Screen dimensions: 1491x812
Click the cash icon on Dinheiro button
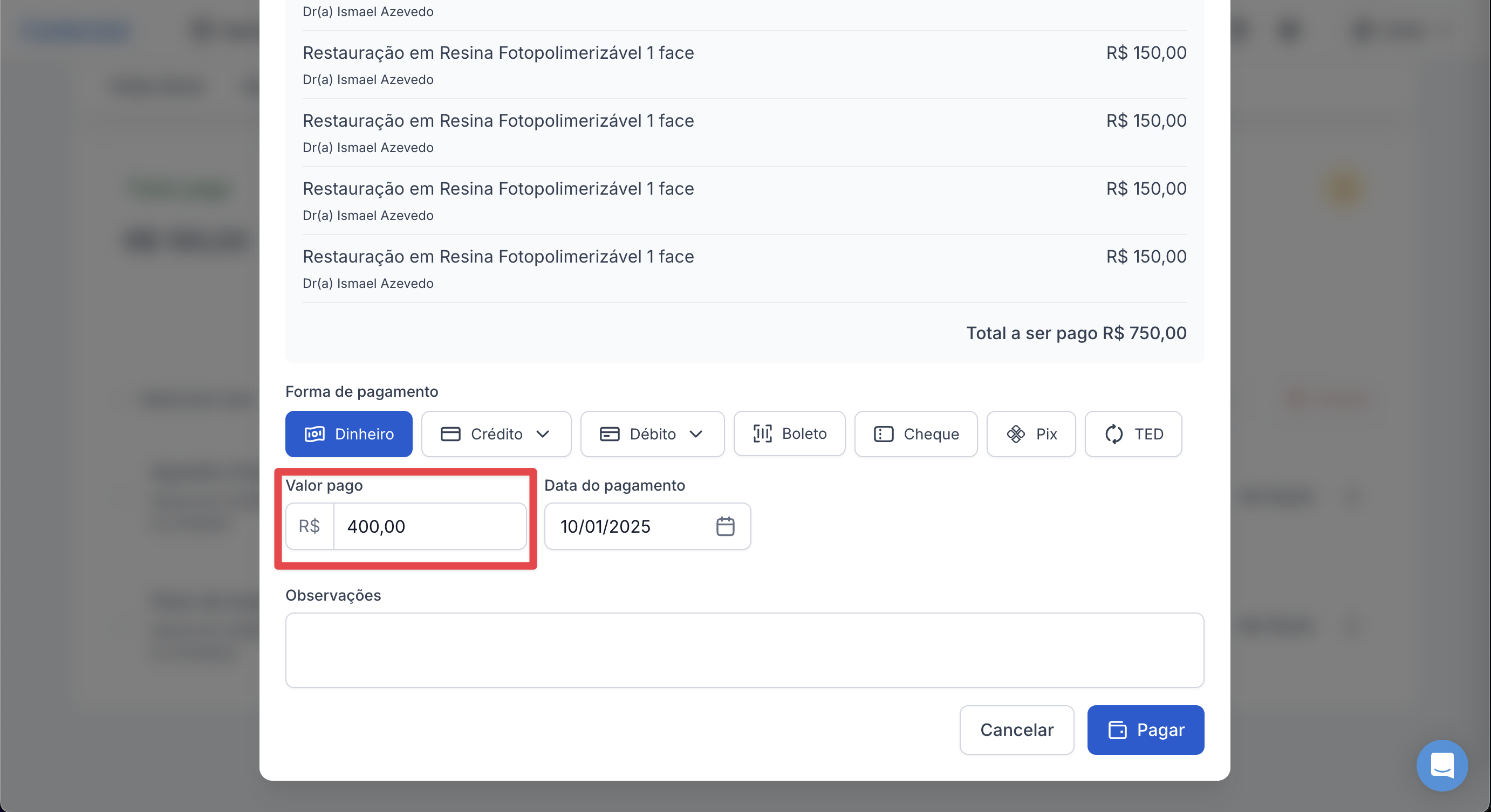[x=314, y=433]
